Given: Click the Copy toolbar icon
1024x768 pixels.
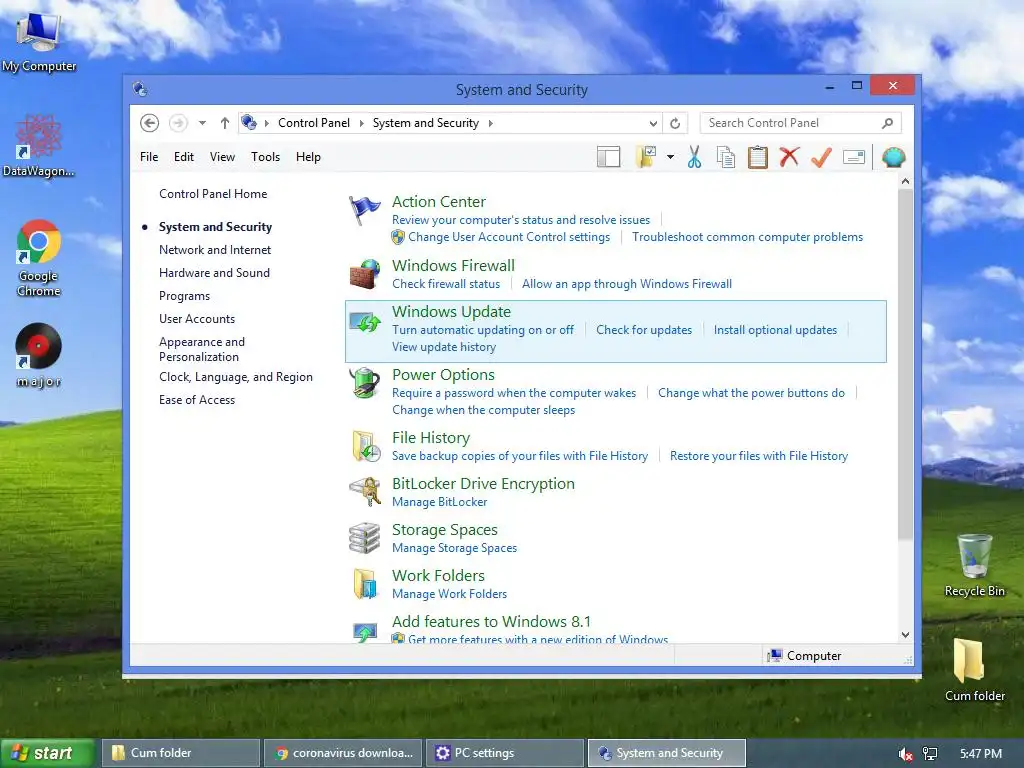Looking at the screenshot, I should tap(726, 157).
